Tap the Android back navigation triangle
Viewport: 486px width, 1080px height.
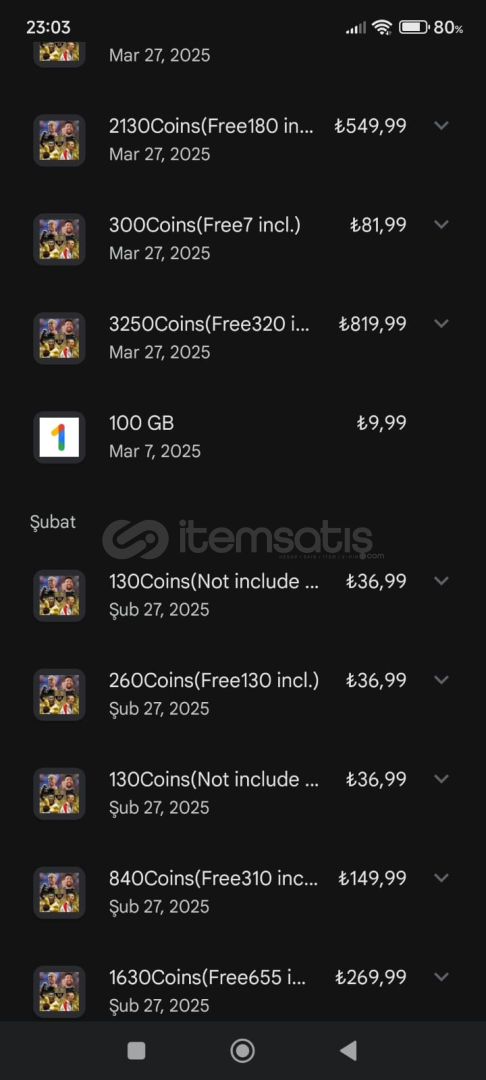click(348, 1050)
